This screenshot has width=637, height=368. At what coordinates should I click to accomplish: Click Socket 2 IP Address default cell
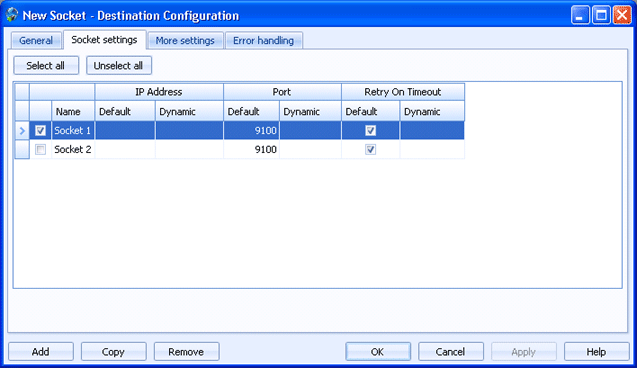(x=125, y=149)
